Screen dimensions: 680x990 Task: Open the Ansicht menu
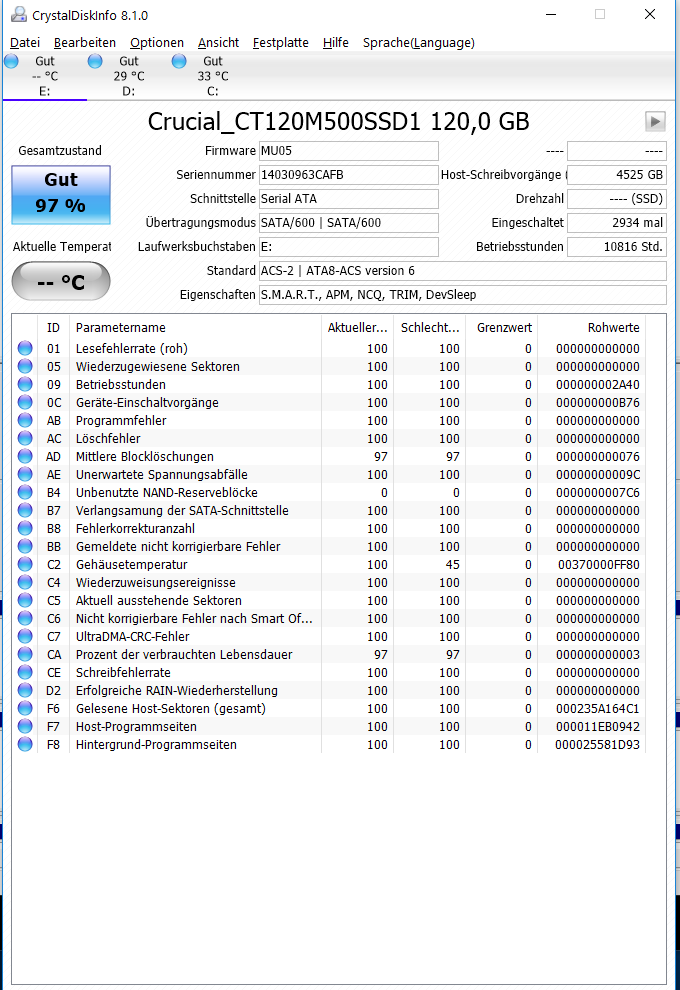click(x=218, y=42)
